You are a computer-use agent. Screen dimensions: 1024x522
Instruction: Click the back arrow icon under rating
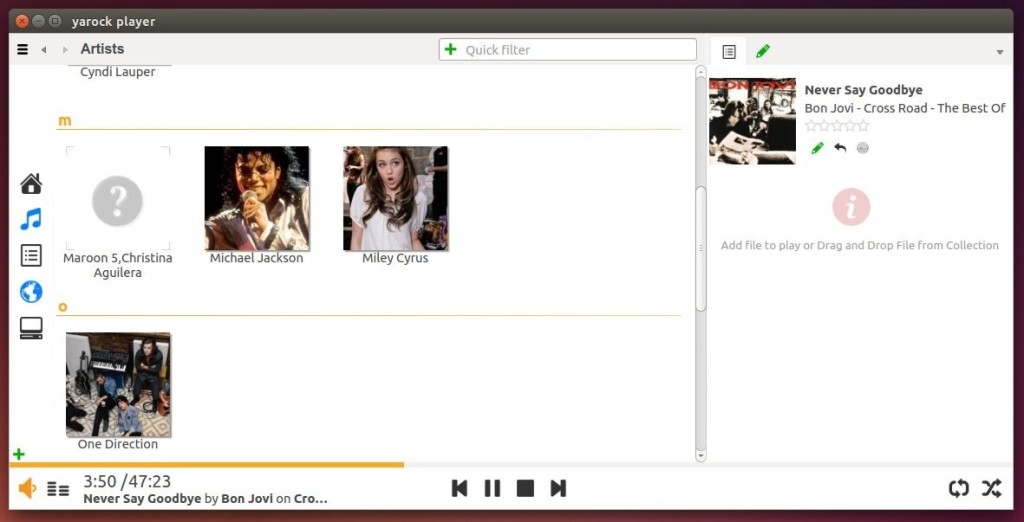point(840,148)
